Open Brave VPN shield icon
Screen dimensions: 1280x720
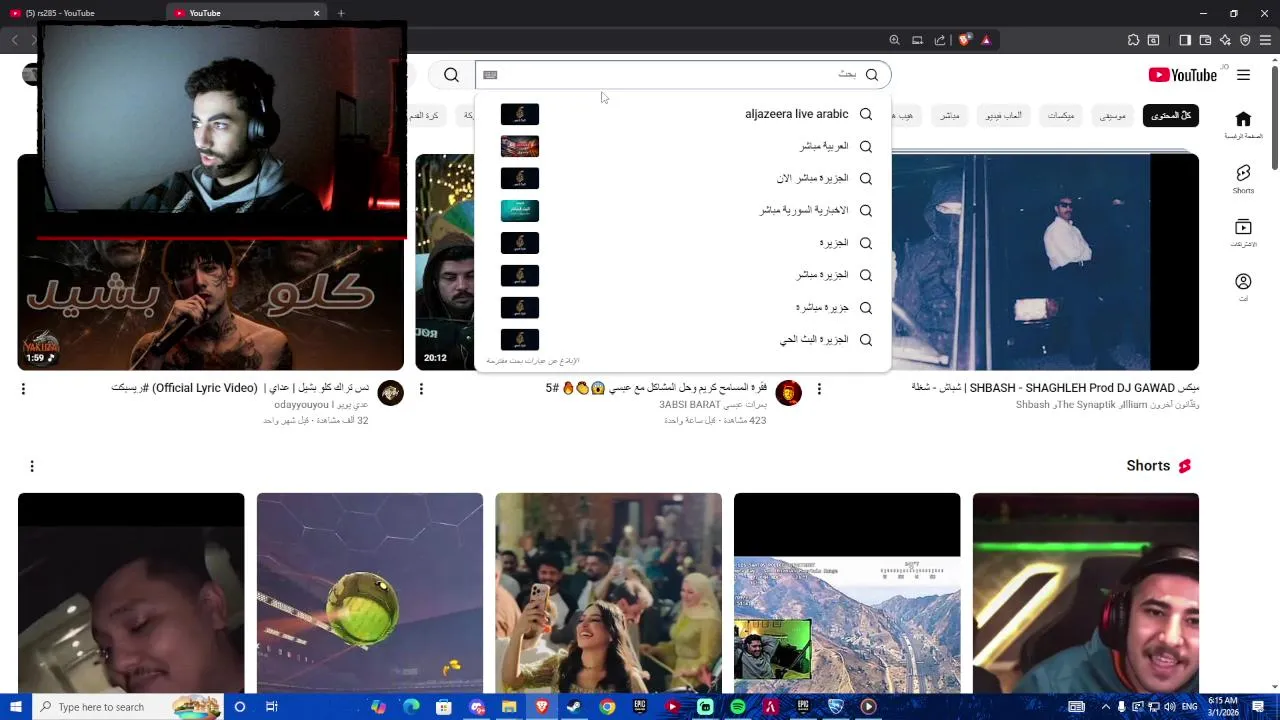pos(1245,40)
